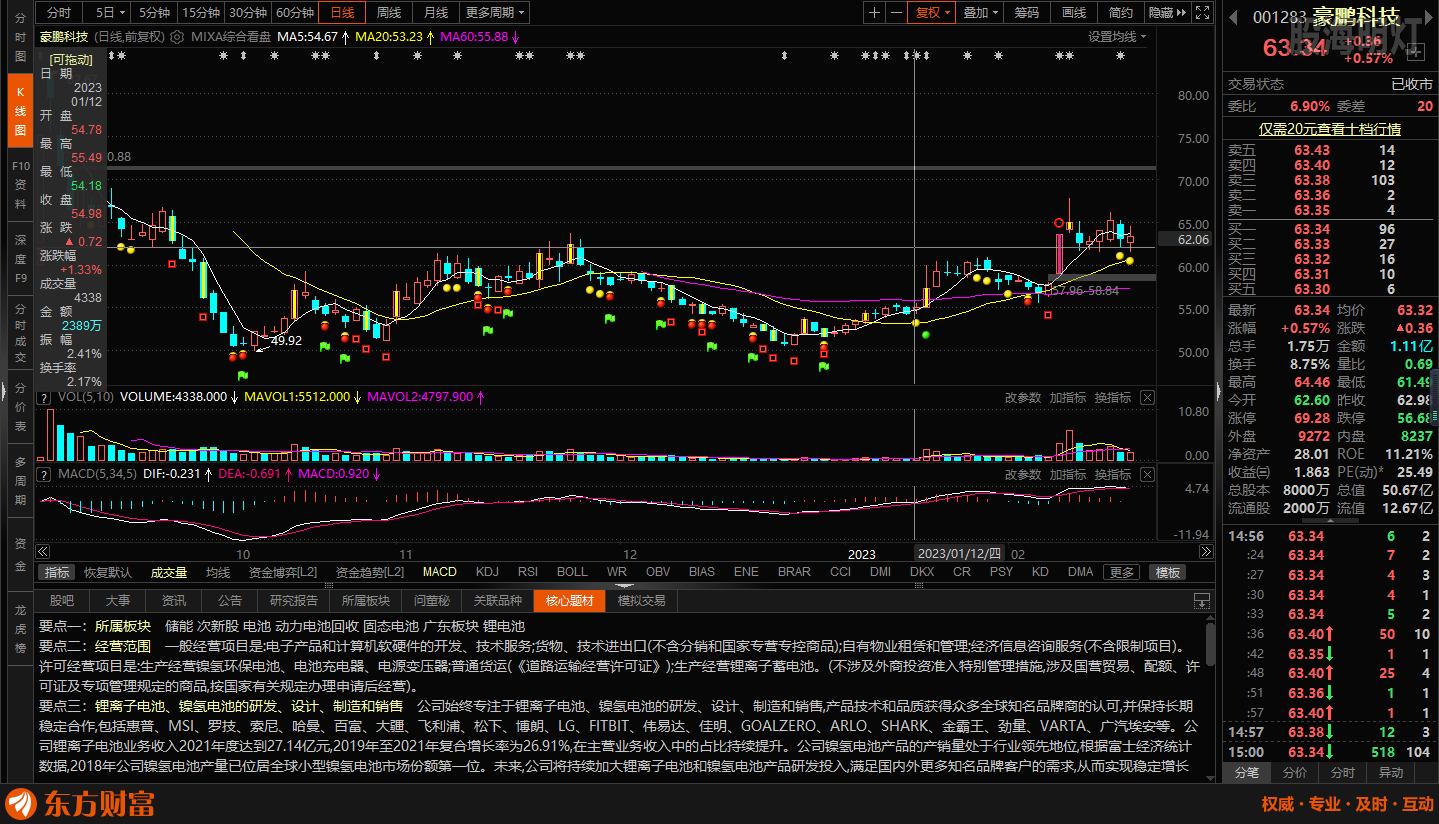
Task: Toggle 指标 mode button
Action: click(57, 573)
